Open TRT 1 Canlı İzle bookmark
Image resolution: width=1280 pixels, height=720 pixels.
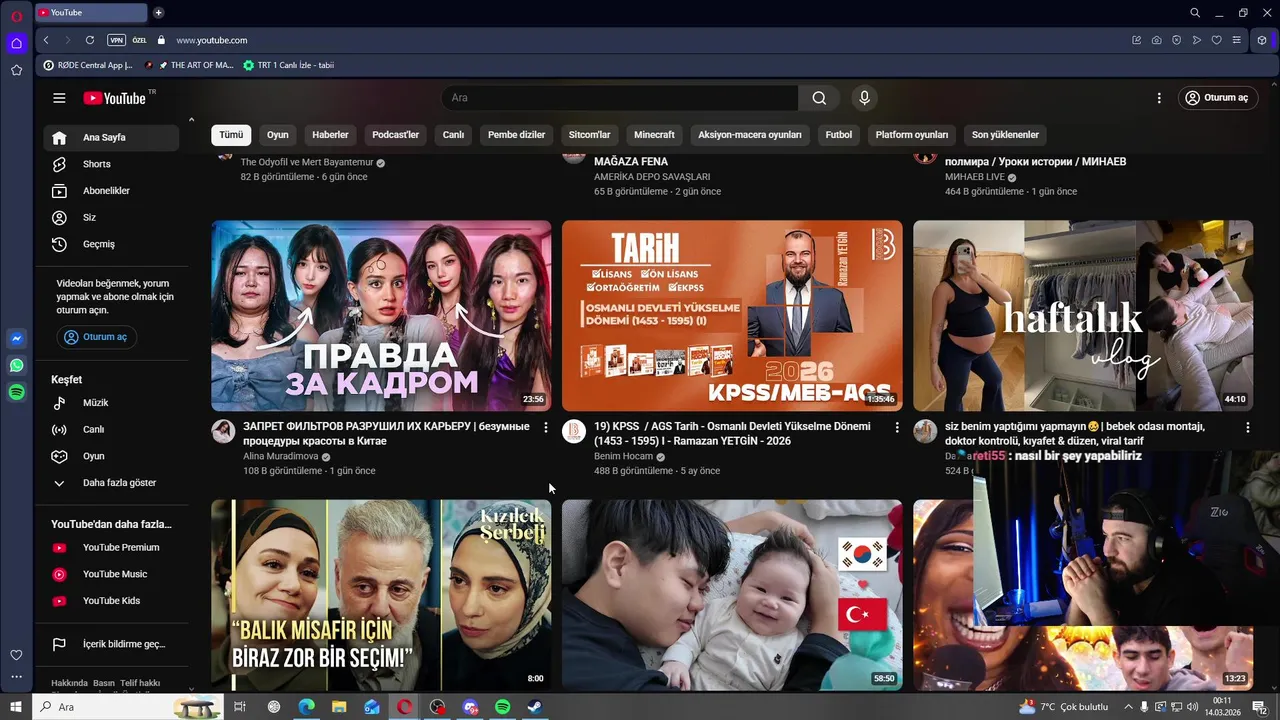(289, 65)
